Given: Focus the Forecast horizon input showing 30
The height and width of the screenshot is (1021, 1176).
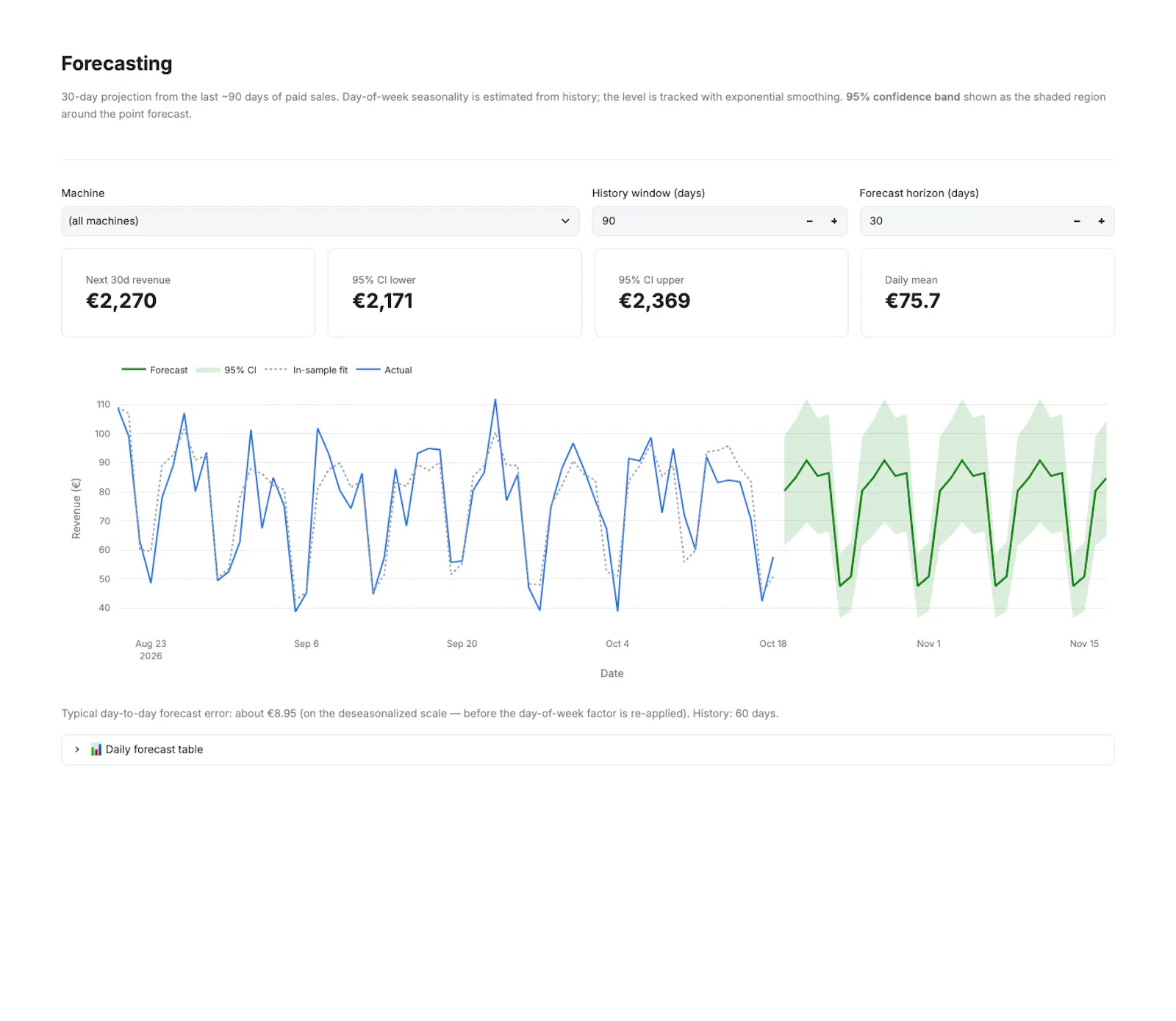Looking at the screenshot, I should [x=963, y=221].
